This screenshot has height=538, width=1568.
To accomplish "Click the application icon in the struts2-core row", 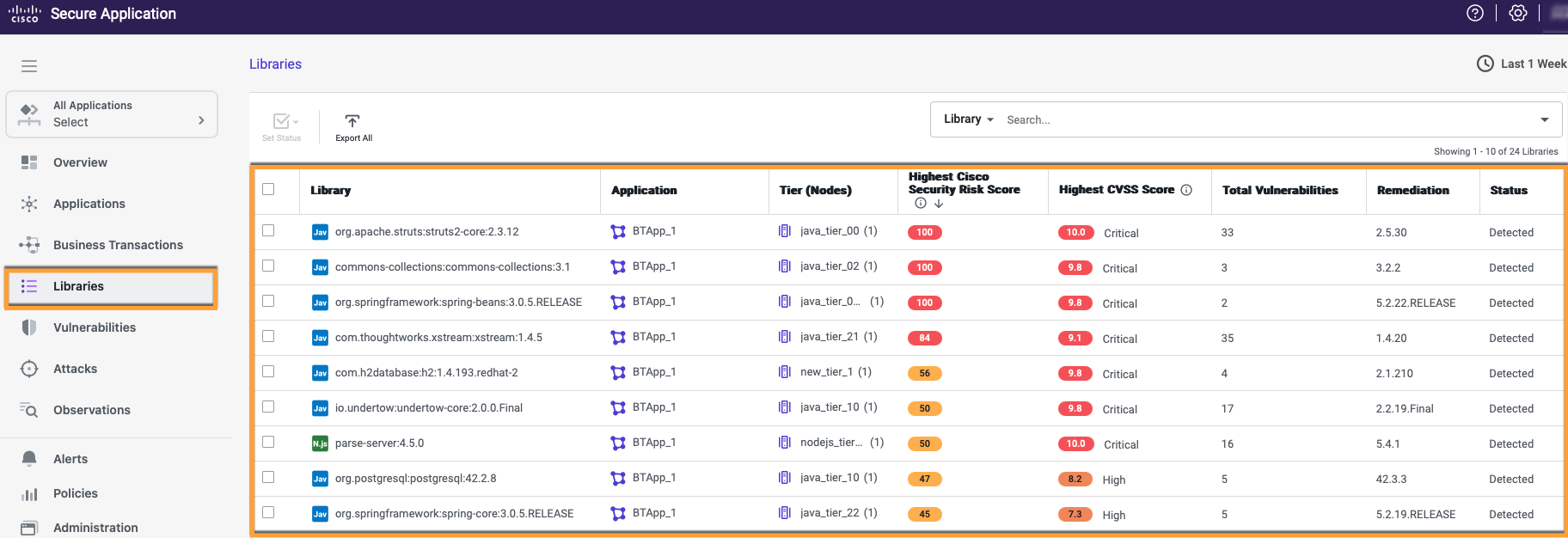I will [x=618, y=231].
